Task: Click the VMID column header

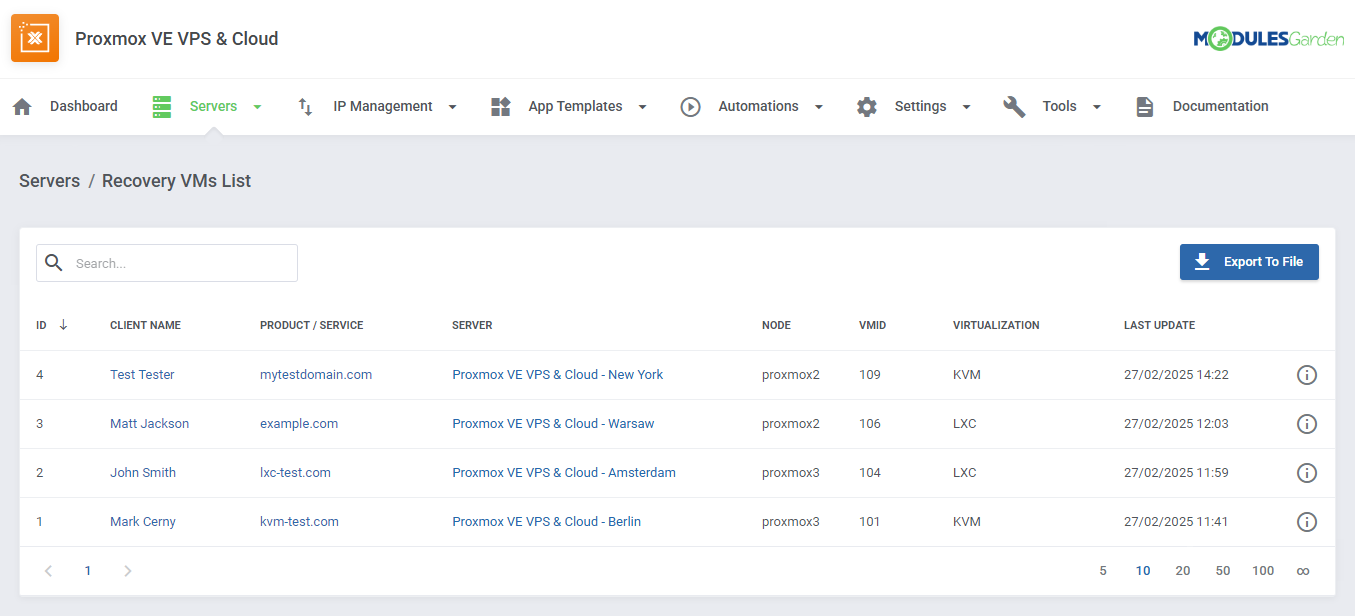Action: [x=872, y=325]
